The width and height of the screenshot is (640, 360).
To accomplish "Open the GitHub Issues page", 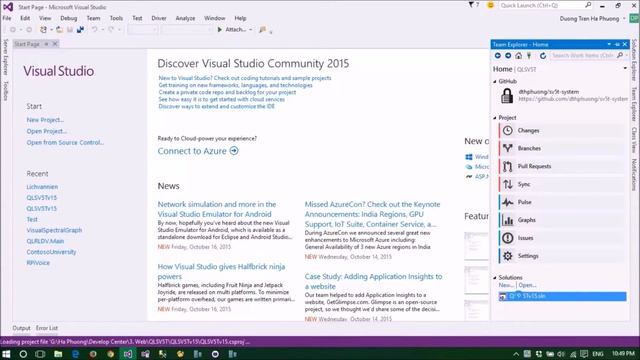I will pos(562,238).
